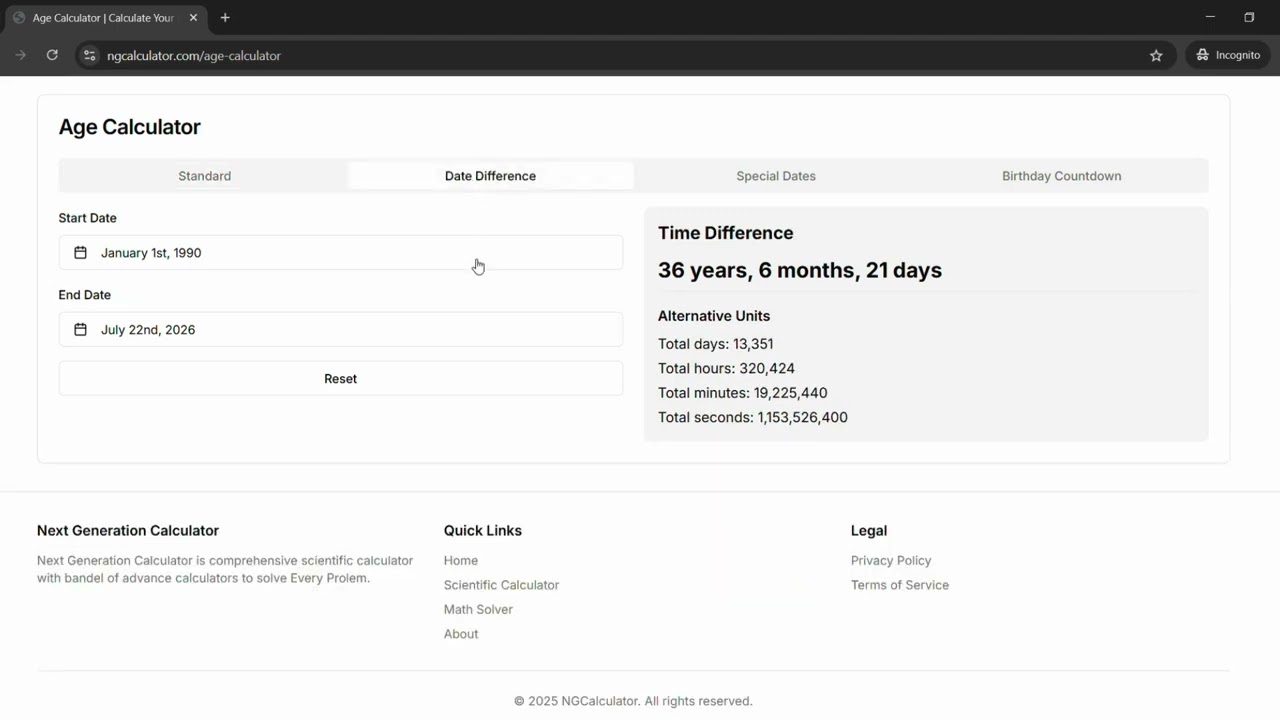Viewport: 1280px width, 720px height.
Task: Bookmark this page with the star icon
Action: point(1156,55)
